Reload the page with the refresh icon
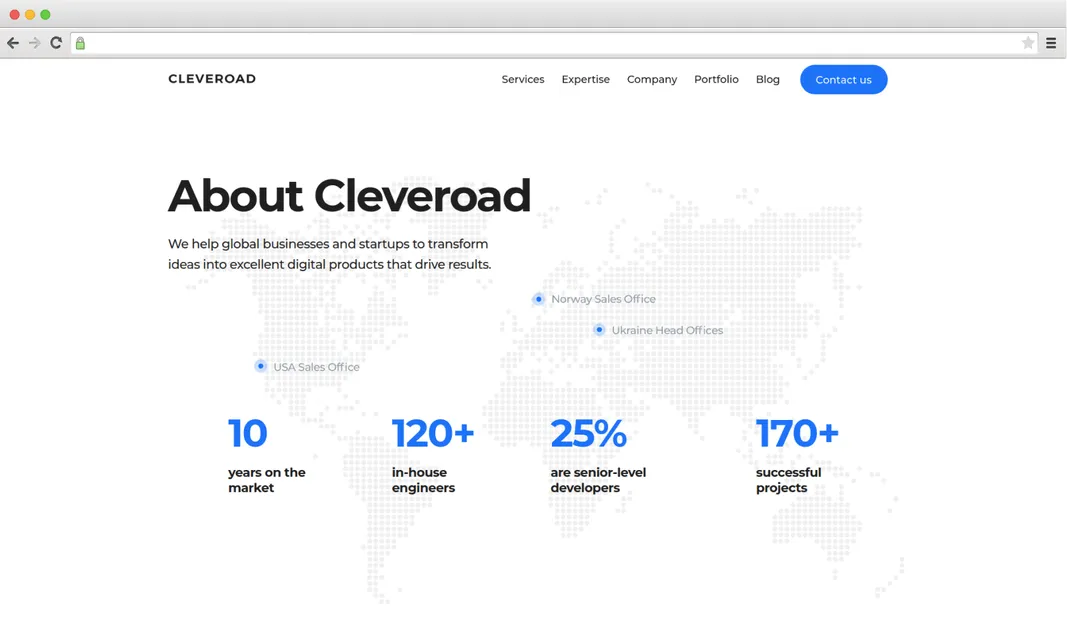This screenshot has width=1067, height=632. pyautogui.click(x=56, y=43)
